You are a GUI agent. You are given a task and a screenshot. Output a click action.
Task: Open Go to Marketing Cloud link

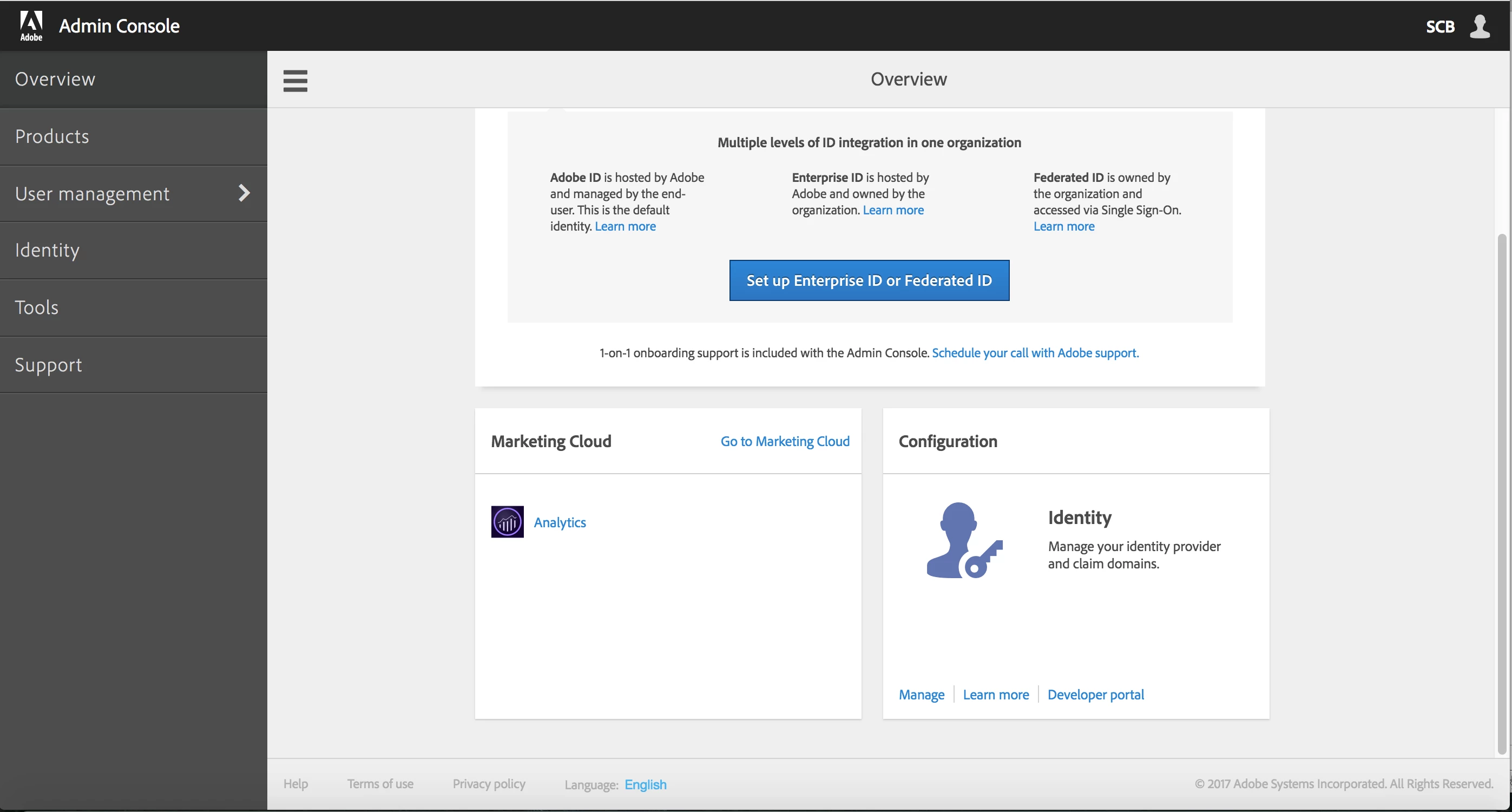[785, 441]
